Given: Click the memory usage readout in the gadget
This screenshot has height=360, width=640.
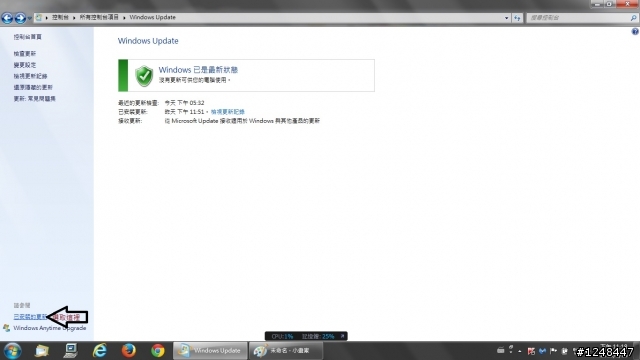Looking at the screenshot, I should 318,336.
